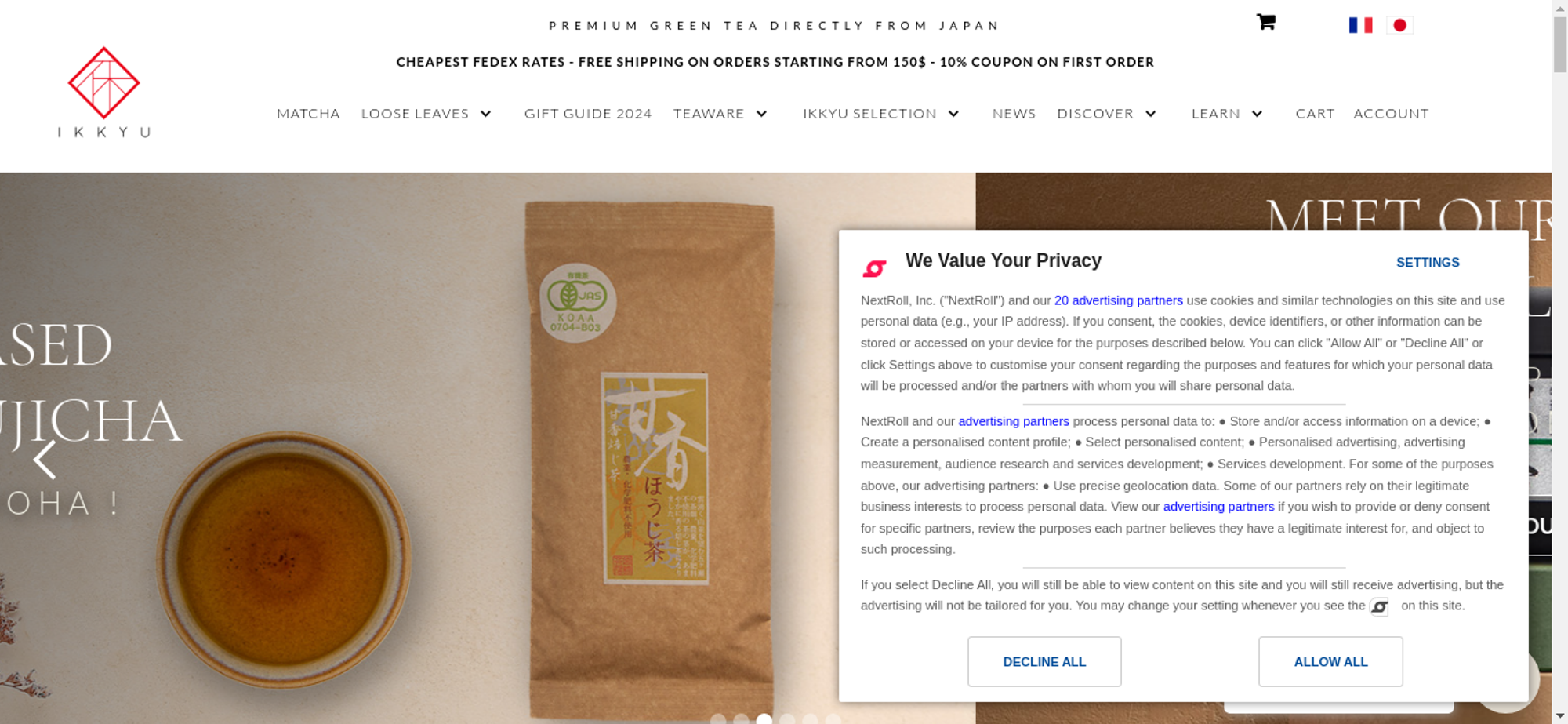Viewport: 1568px width, 724px height.
Task: Open the 20 advertising partners link
Action: [1118, 300]
